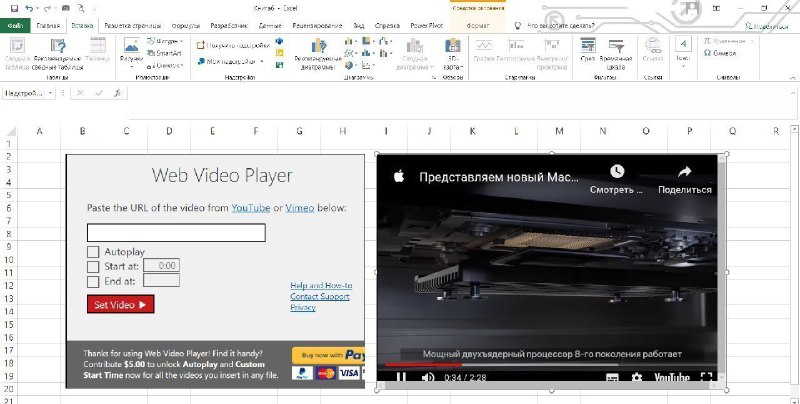Insert a Symbol (Символ)

pyautogui.click(x=719, y=53)
